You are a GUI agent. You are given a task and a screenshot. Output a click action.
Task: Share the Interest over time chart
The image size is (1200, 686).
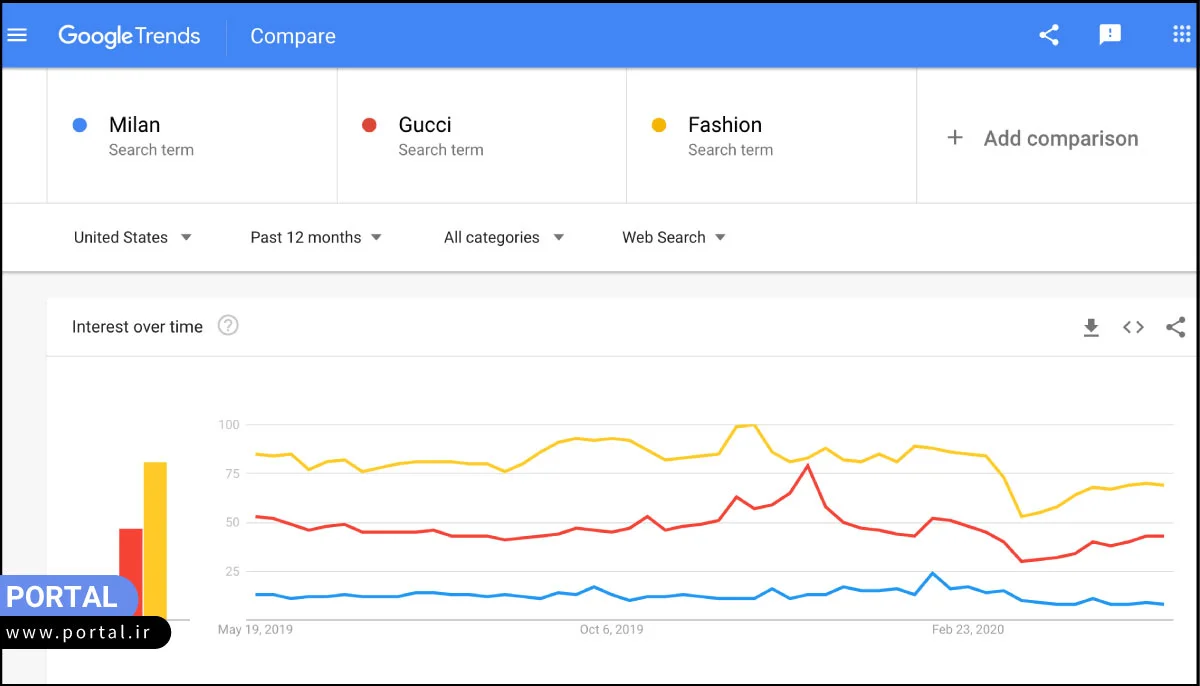coord(1175,327)
